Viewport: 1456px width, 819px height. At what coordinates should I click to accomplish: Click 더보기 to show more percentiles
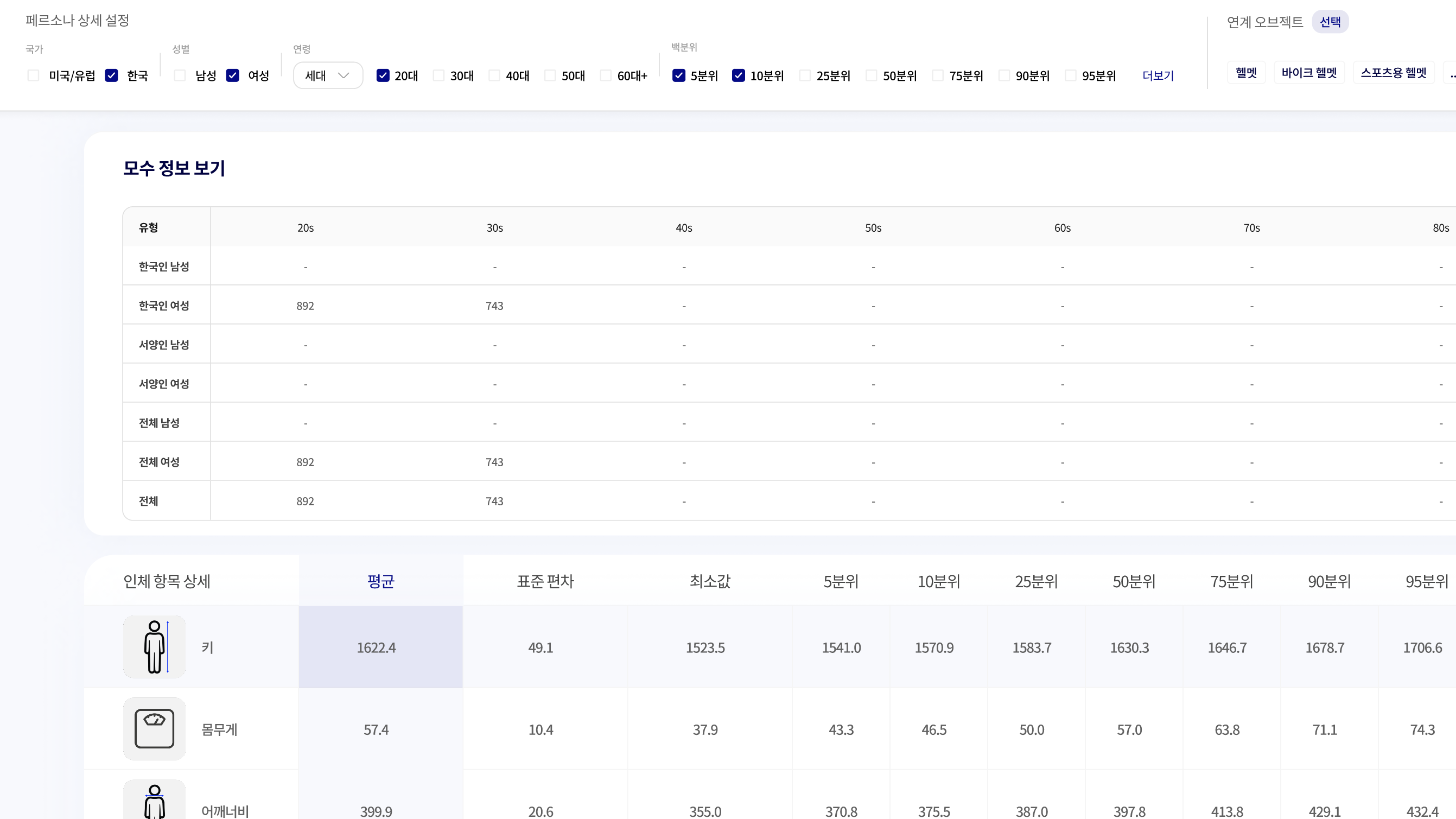click(1158, 75)
